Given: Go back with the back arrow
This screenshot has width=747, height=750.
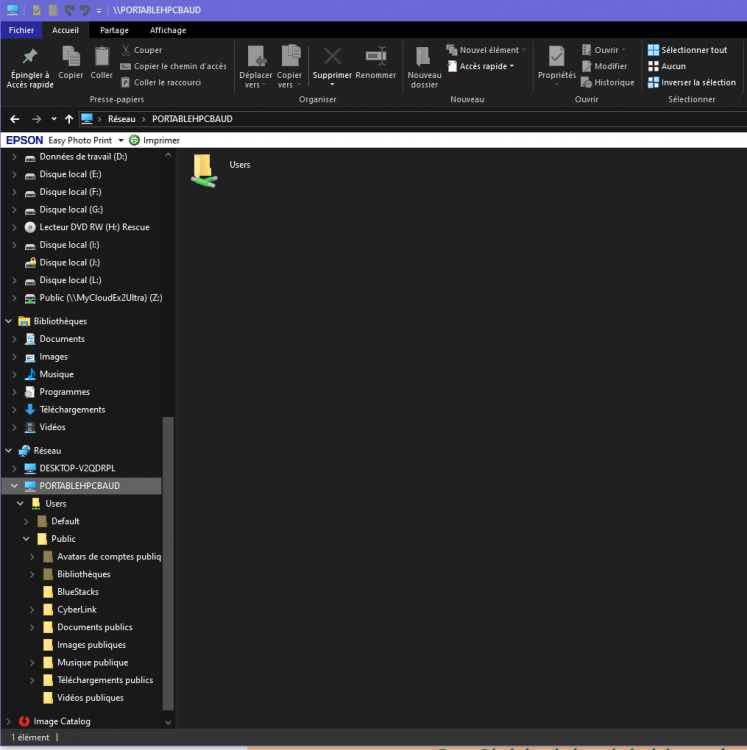Looking at the screenshot, I should click(x=15, y=119).
